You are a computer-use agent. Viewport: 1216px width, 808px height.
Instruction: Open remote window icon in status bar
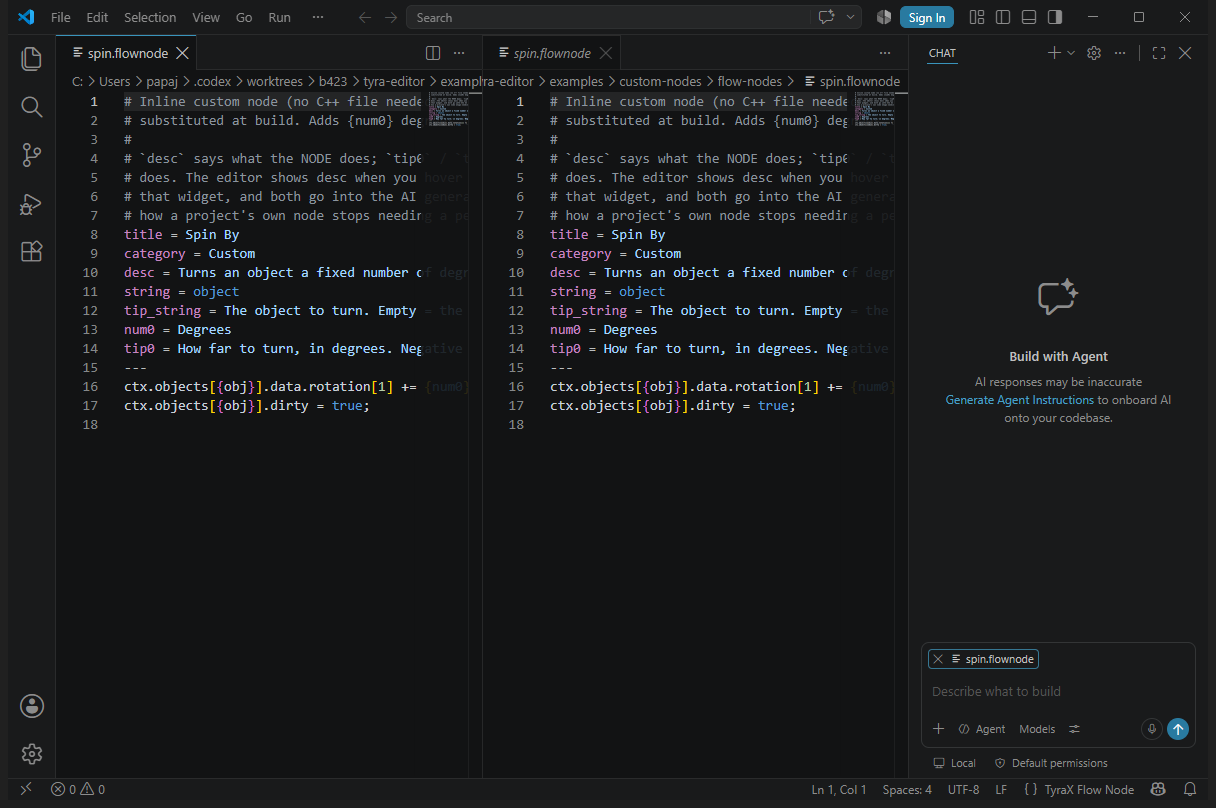(x=26, y=789)
